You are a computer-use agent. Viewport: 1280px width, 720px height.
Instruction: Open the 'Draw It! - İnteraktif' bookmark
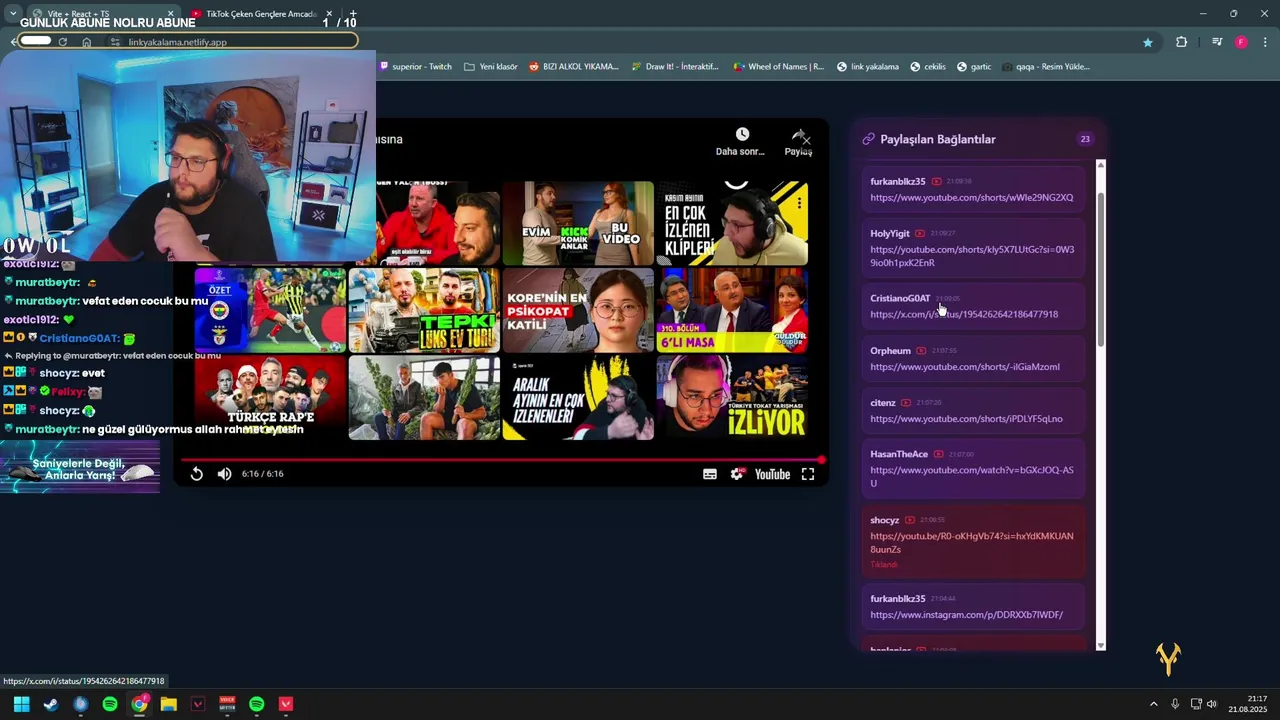[675, 67]
